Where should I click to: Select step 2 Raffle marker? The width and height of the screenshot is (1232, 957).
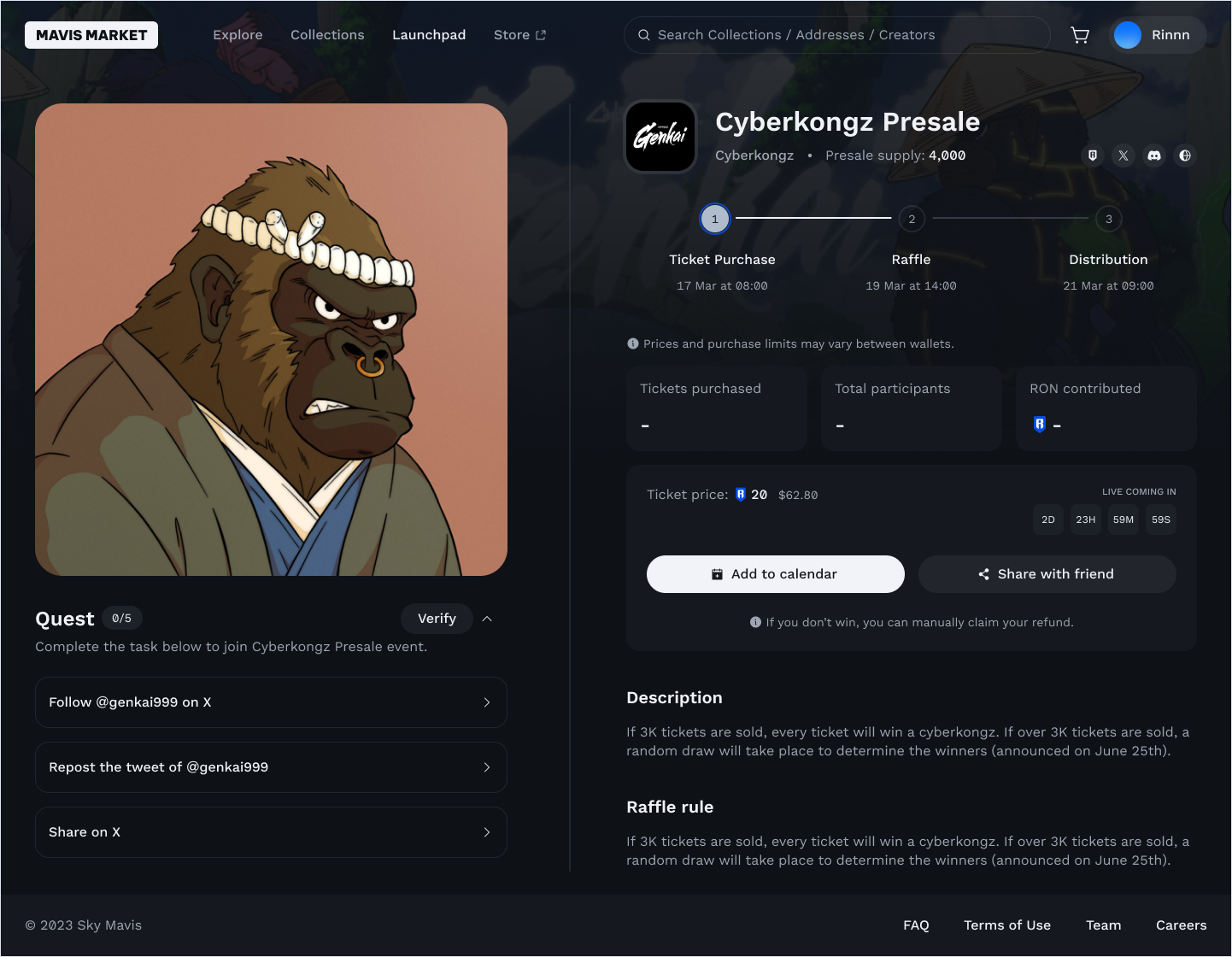tap(912, 219)
